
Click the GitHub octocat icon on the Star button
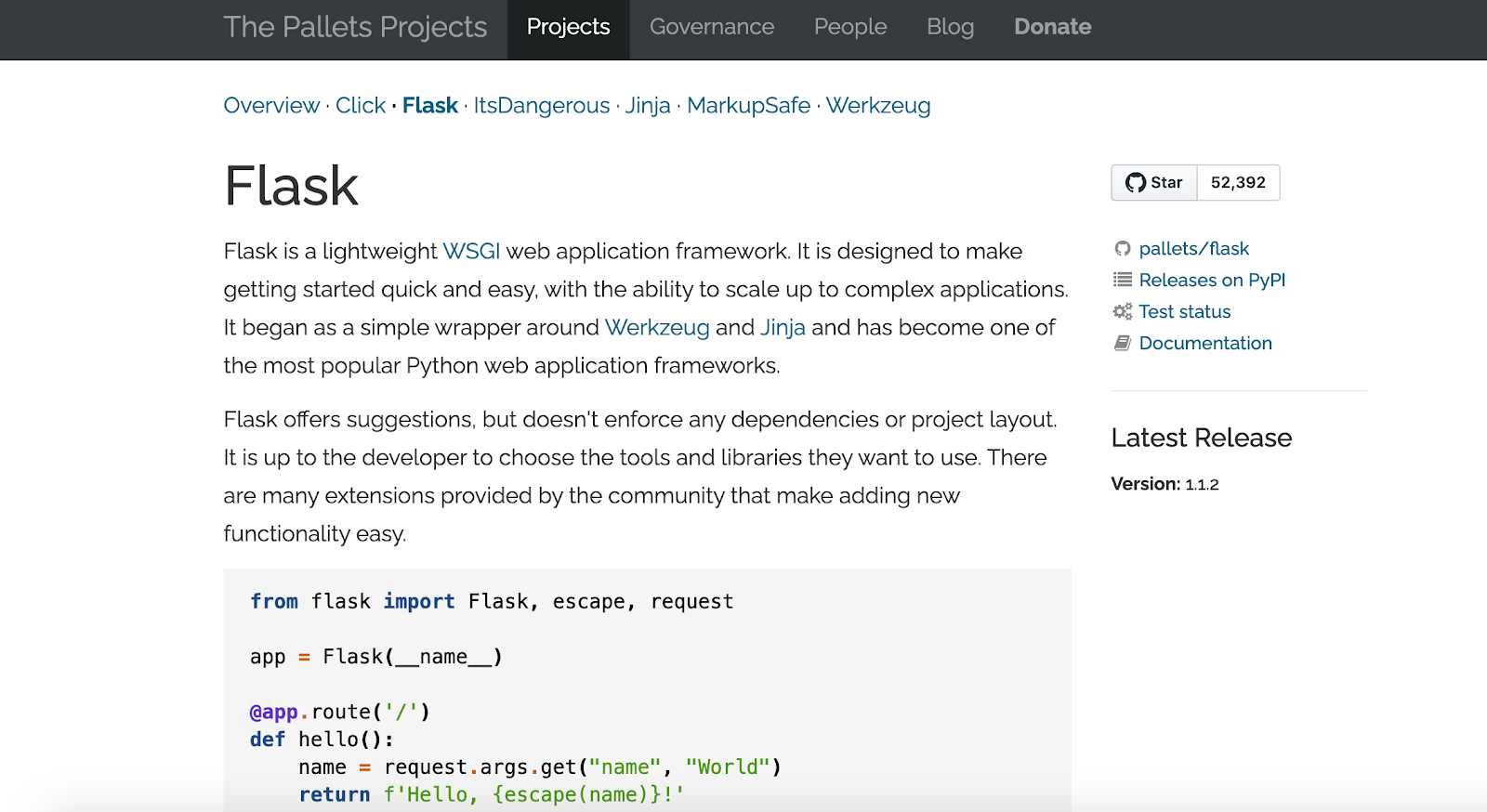tap(1135, 183)
